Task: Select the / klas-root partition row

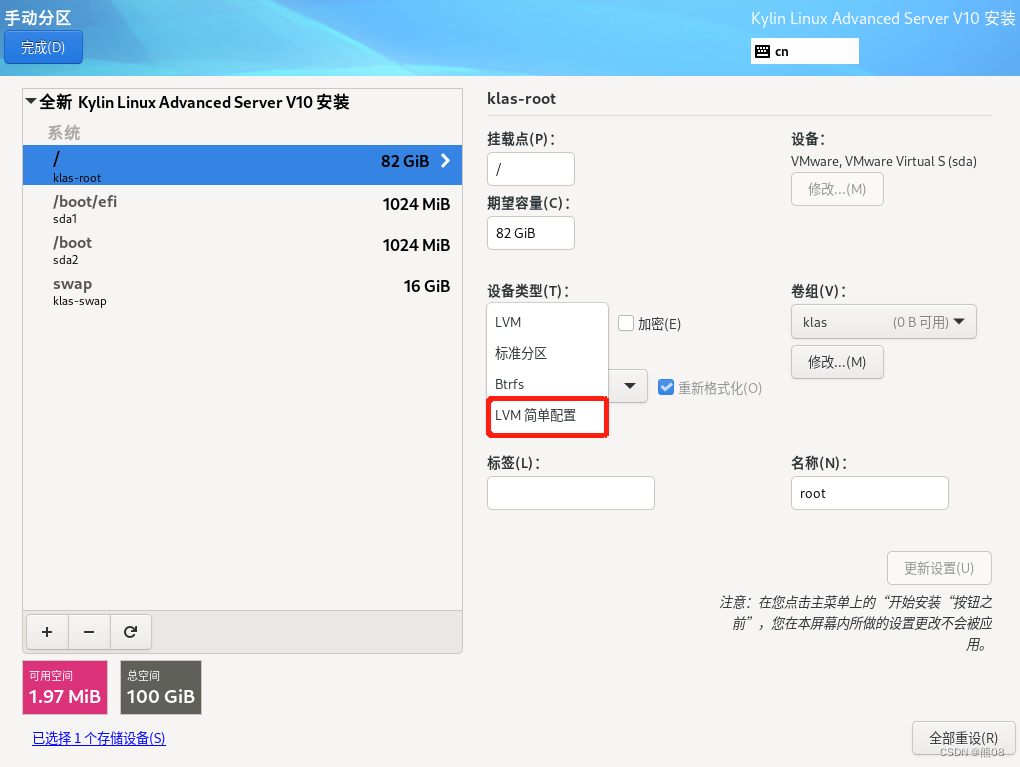Action: pyautogui.click(x=242, y=165)
